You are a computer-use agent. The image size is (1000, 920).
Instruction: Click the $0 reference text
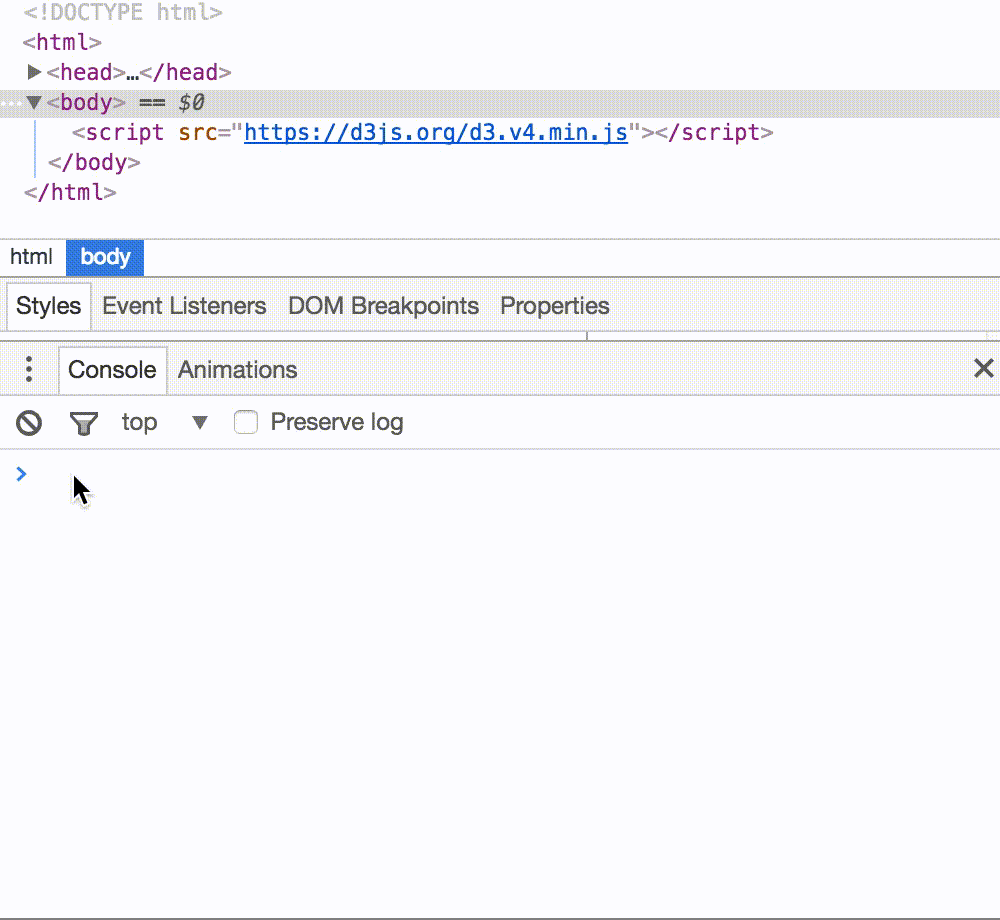coord(191,103)
